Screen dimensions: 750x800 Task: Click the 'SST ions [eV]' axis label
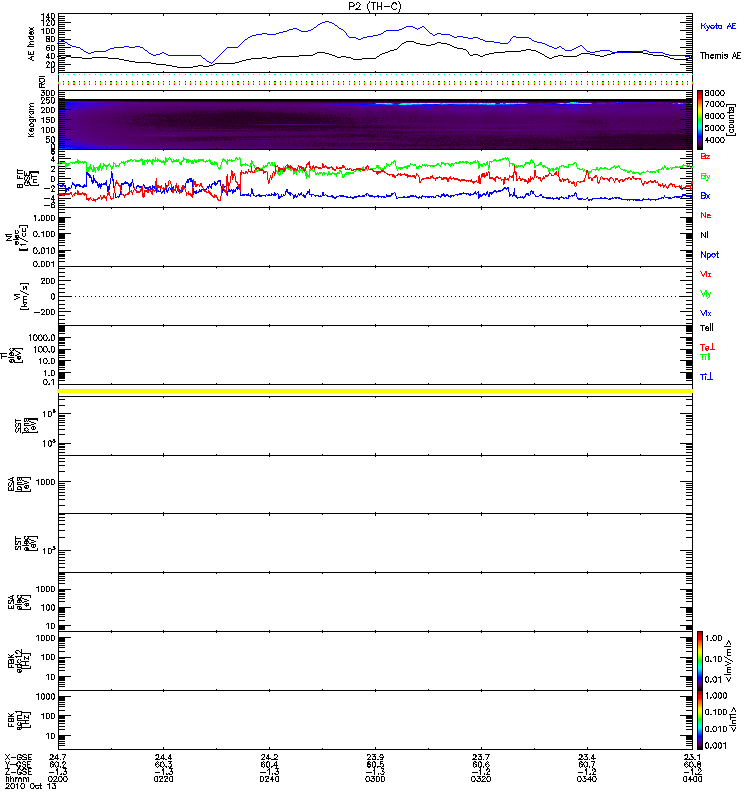coord(26,426)
